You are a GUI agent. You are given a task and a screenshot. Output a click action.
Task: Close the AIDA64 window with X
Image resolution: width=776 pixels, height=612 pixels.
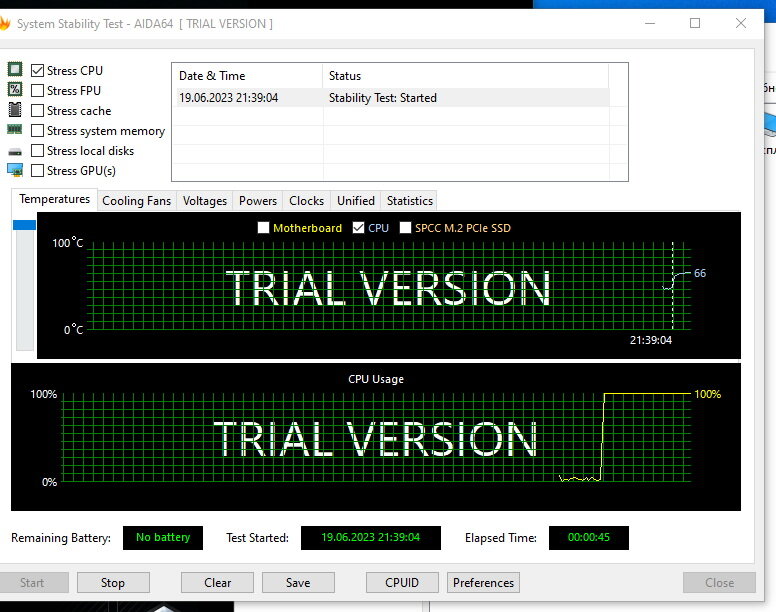click(x=741, y=23)
